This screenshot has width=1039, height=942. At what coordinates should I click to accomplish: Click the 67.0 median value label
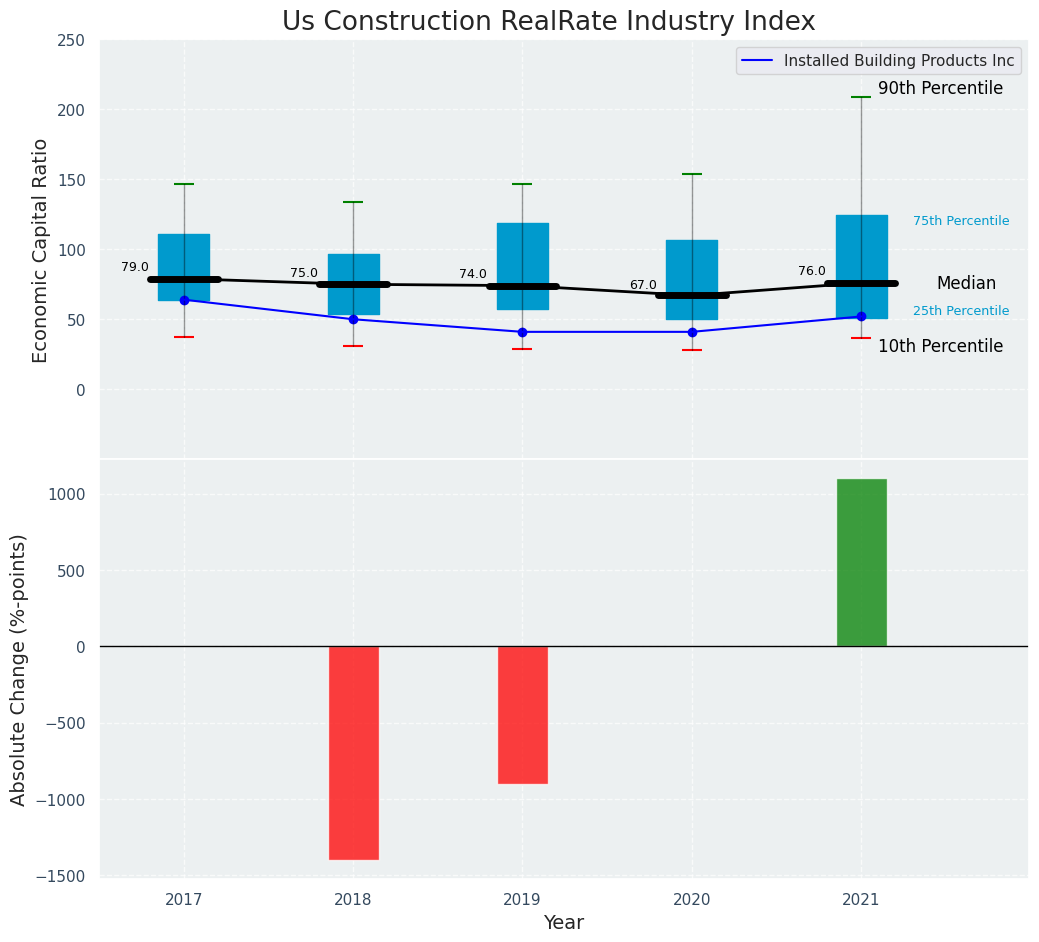(642, 285)
